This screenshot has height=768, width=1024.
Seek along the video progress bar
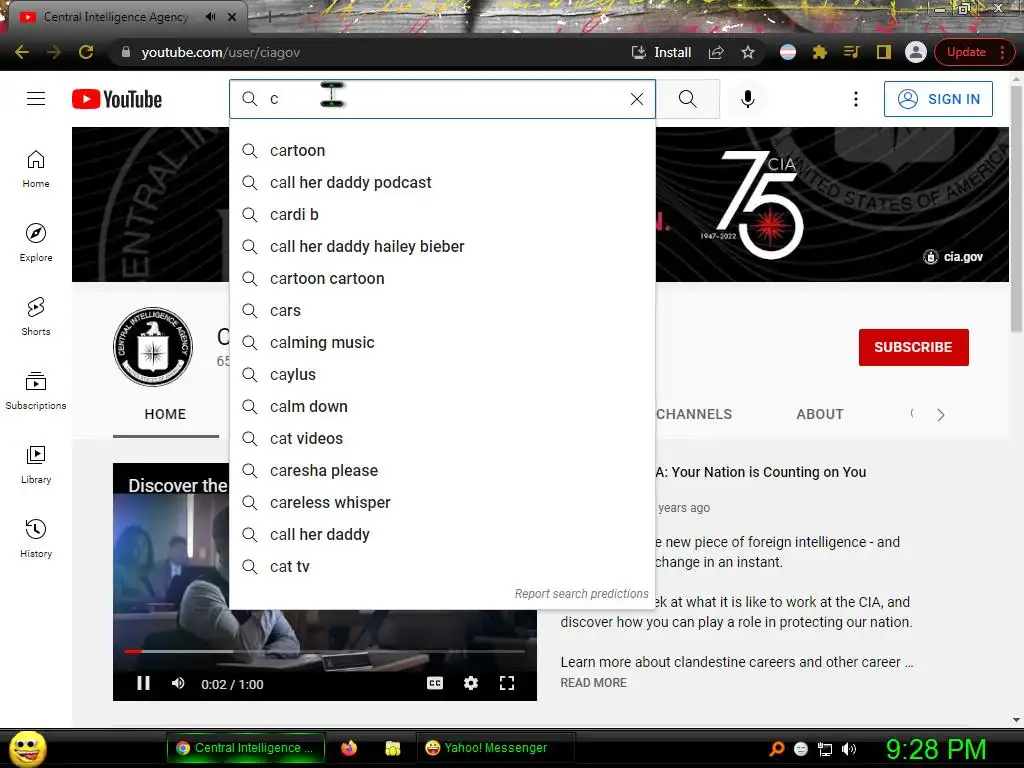[325, 651]
